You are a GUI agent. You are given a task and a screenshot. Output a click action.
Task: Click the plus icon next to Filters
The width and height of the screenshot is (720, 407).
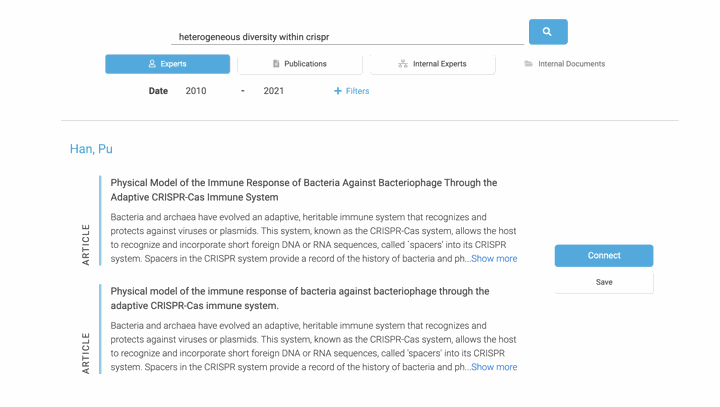coord(338,91)
